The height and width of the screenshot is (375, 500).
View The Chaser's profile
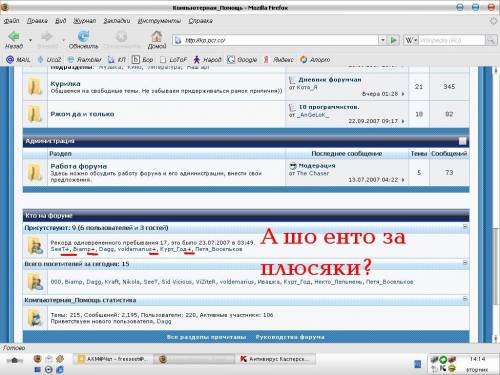pyautogui.click(x=313, y=173)
